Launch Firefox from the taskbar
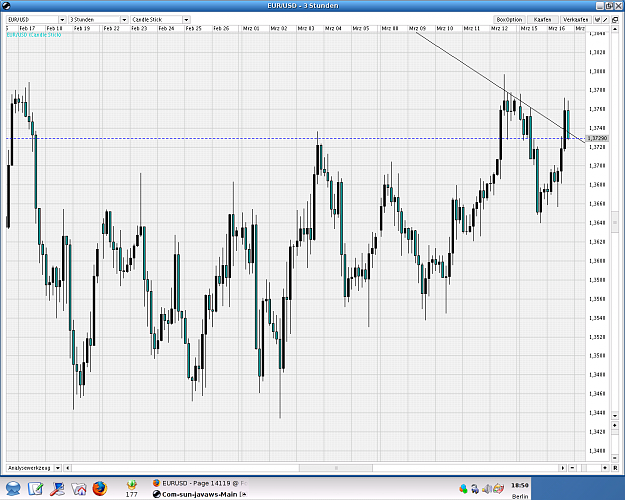 (x=100, y=488)
